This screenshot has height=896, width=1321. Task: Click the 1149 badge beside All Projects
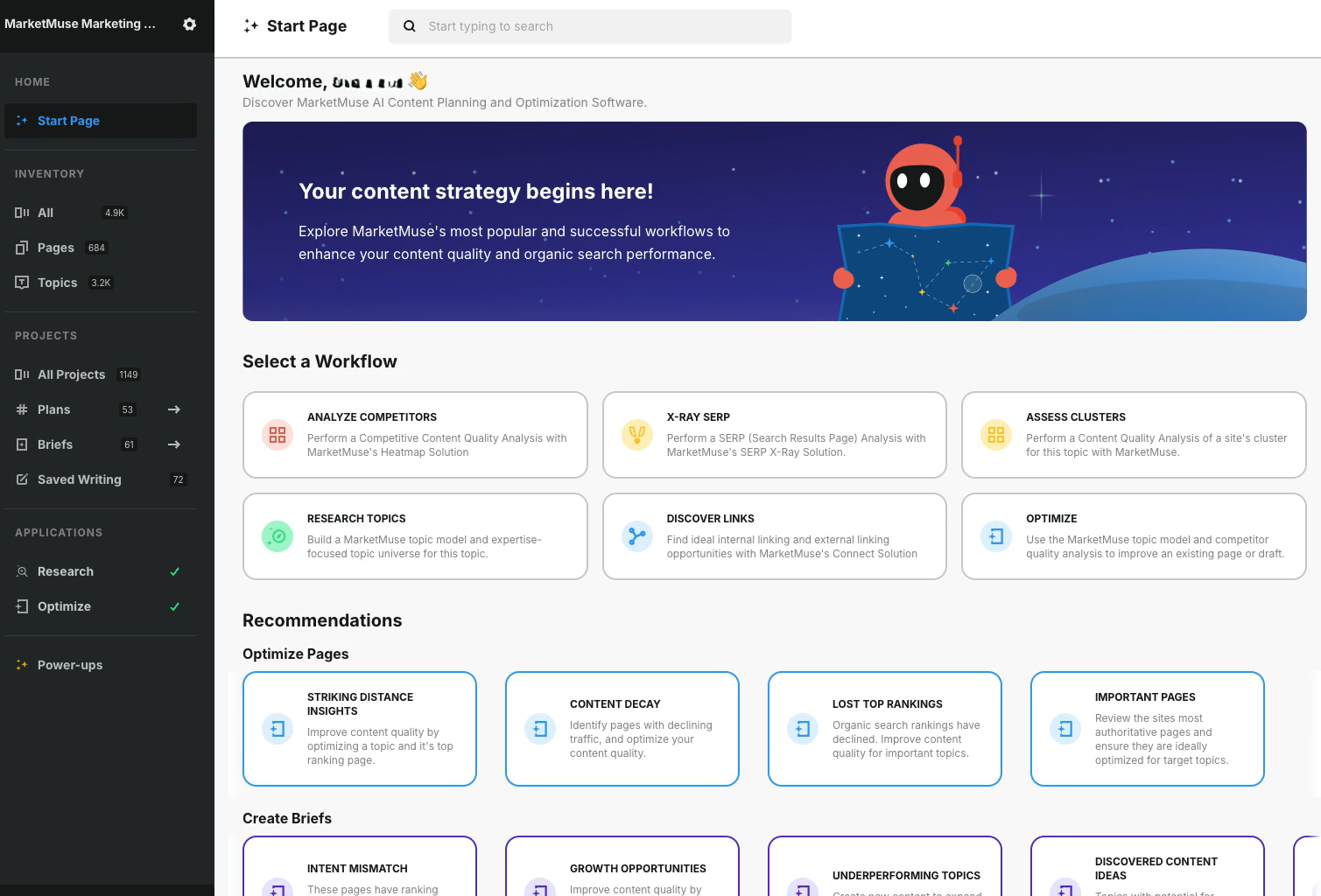[x=129, y=374]
